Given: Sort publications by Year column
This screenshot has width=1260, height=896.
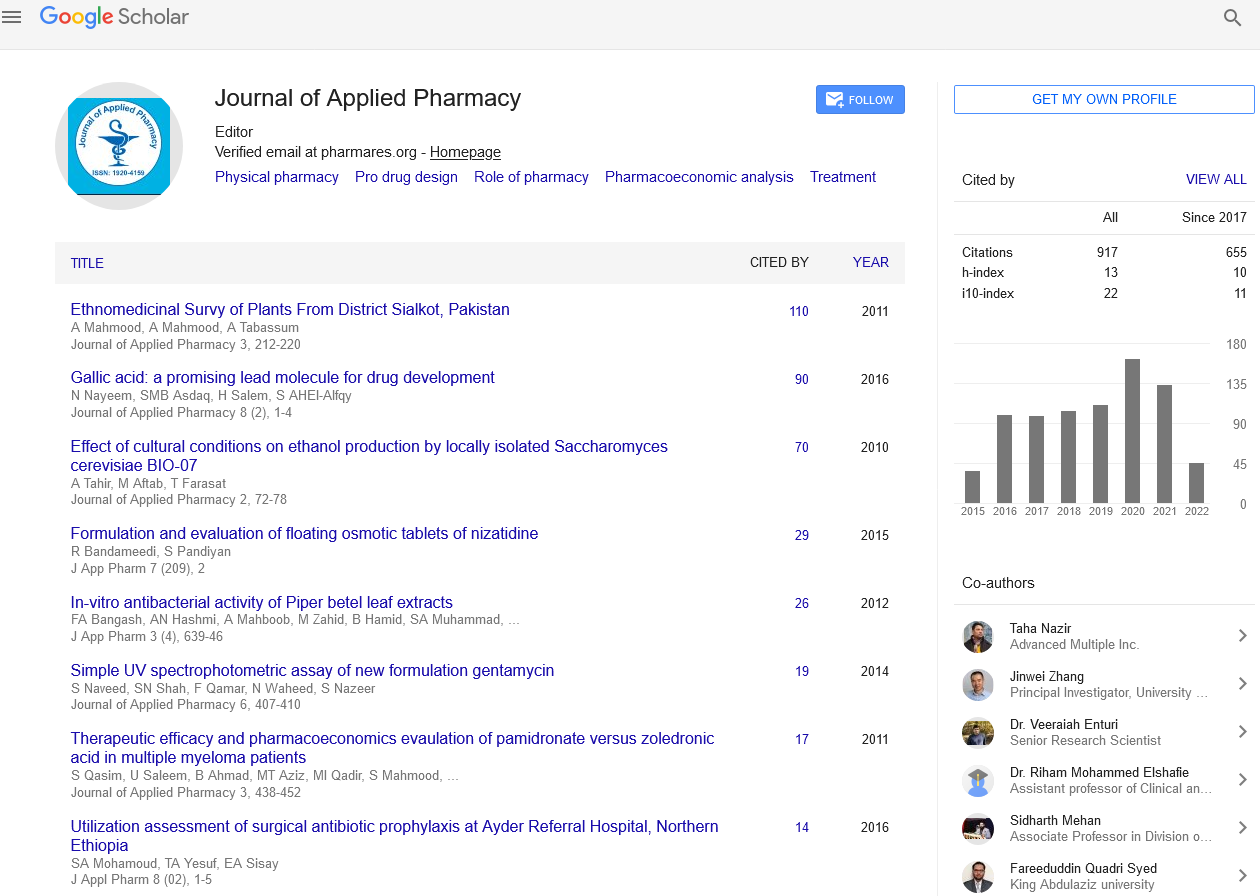Looking at the screenshot, I should click(x=870, y=263).
